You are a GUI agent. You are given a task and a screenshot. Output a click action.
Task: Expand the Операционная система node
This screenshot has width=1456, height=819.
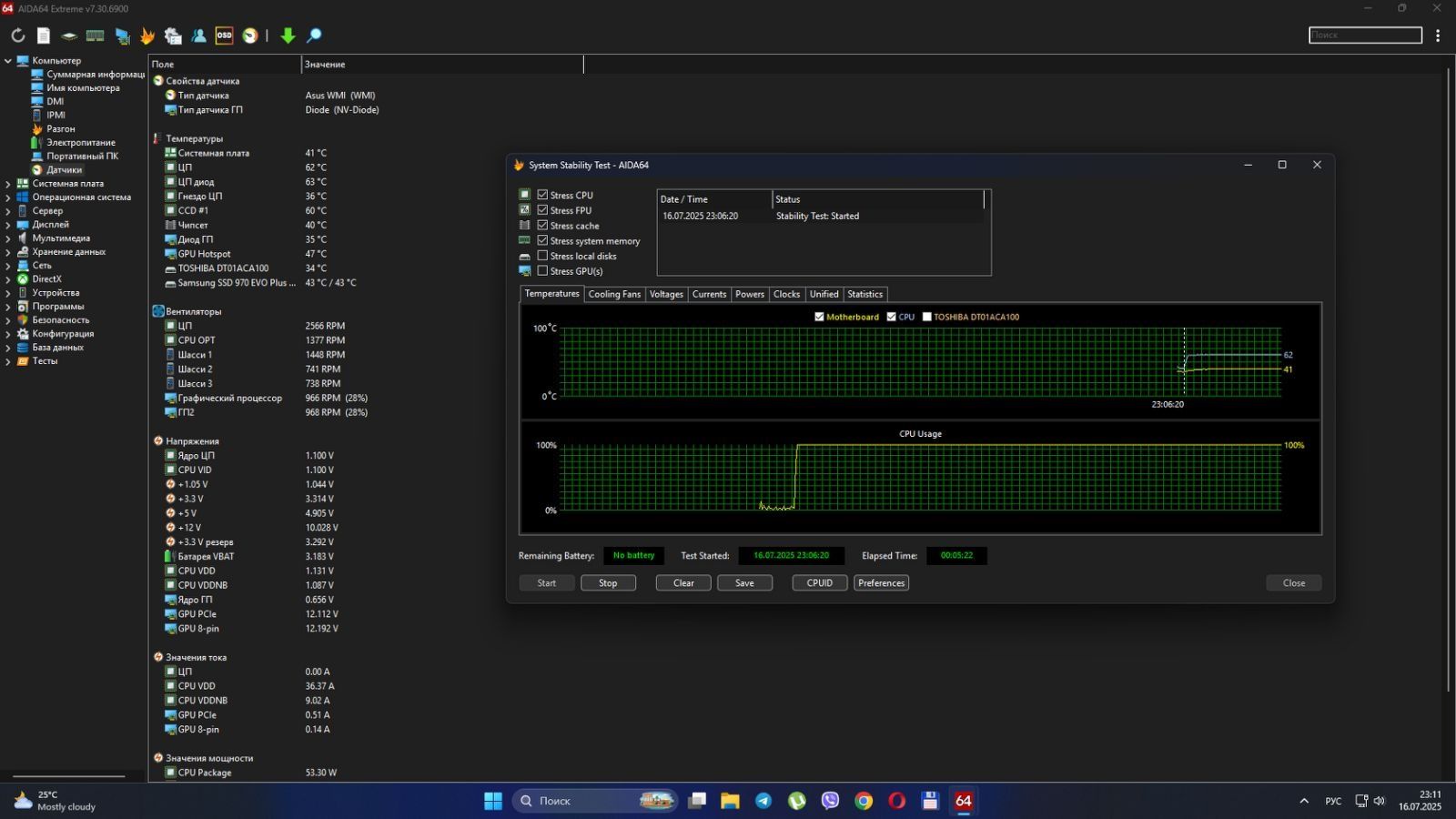pyautogui.click(x=7, y=197)
